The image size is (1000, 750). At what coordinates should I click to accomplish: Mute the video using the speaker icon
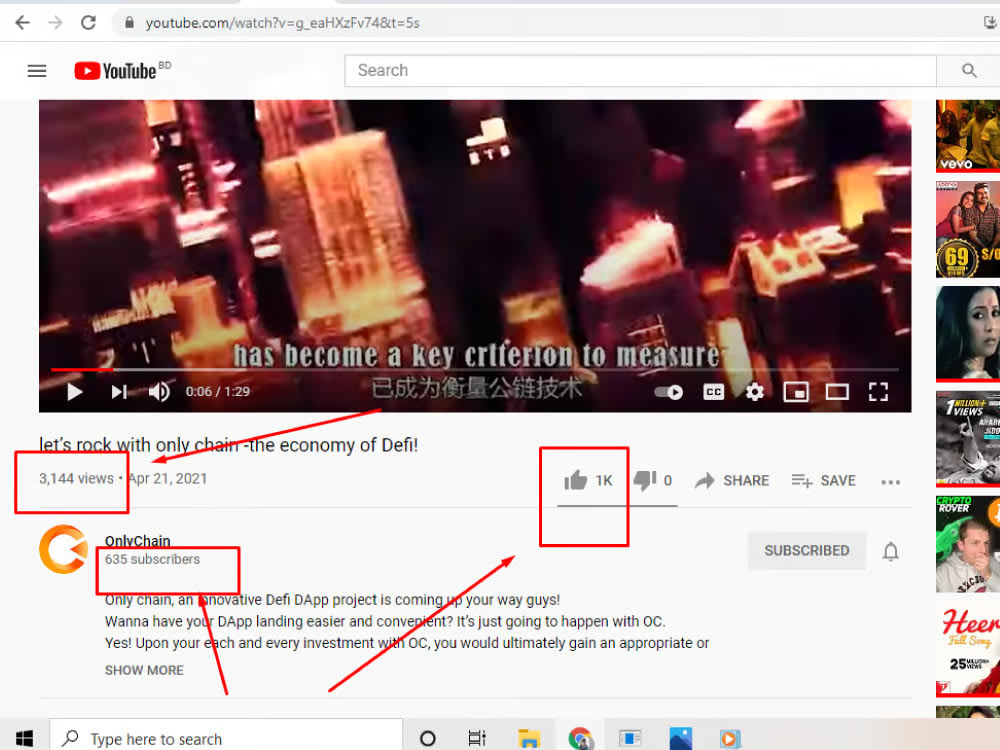[x=159, y=392]
